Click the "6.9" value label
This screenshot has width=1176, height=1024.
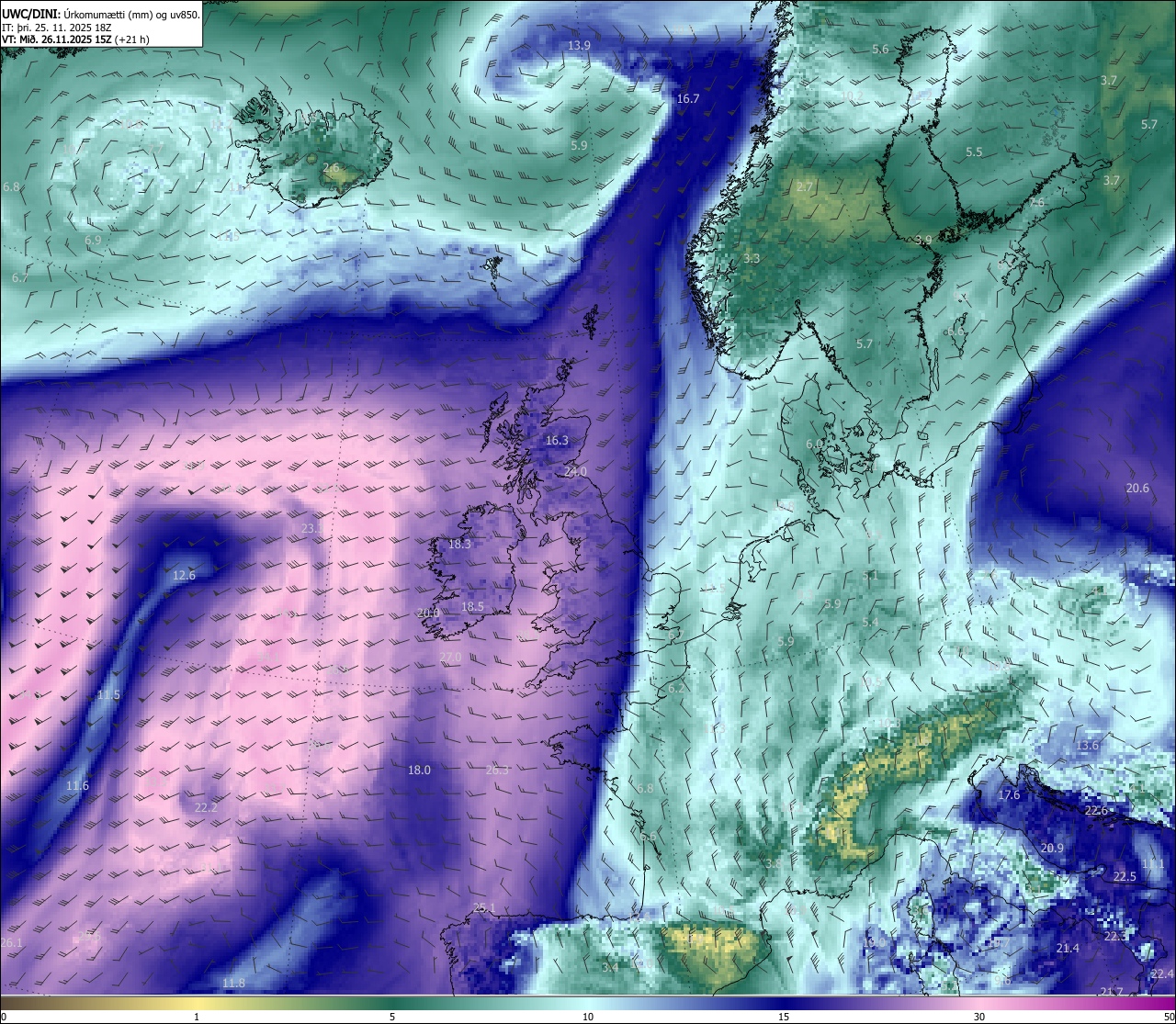click(93, 241)
